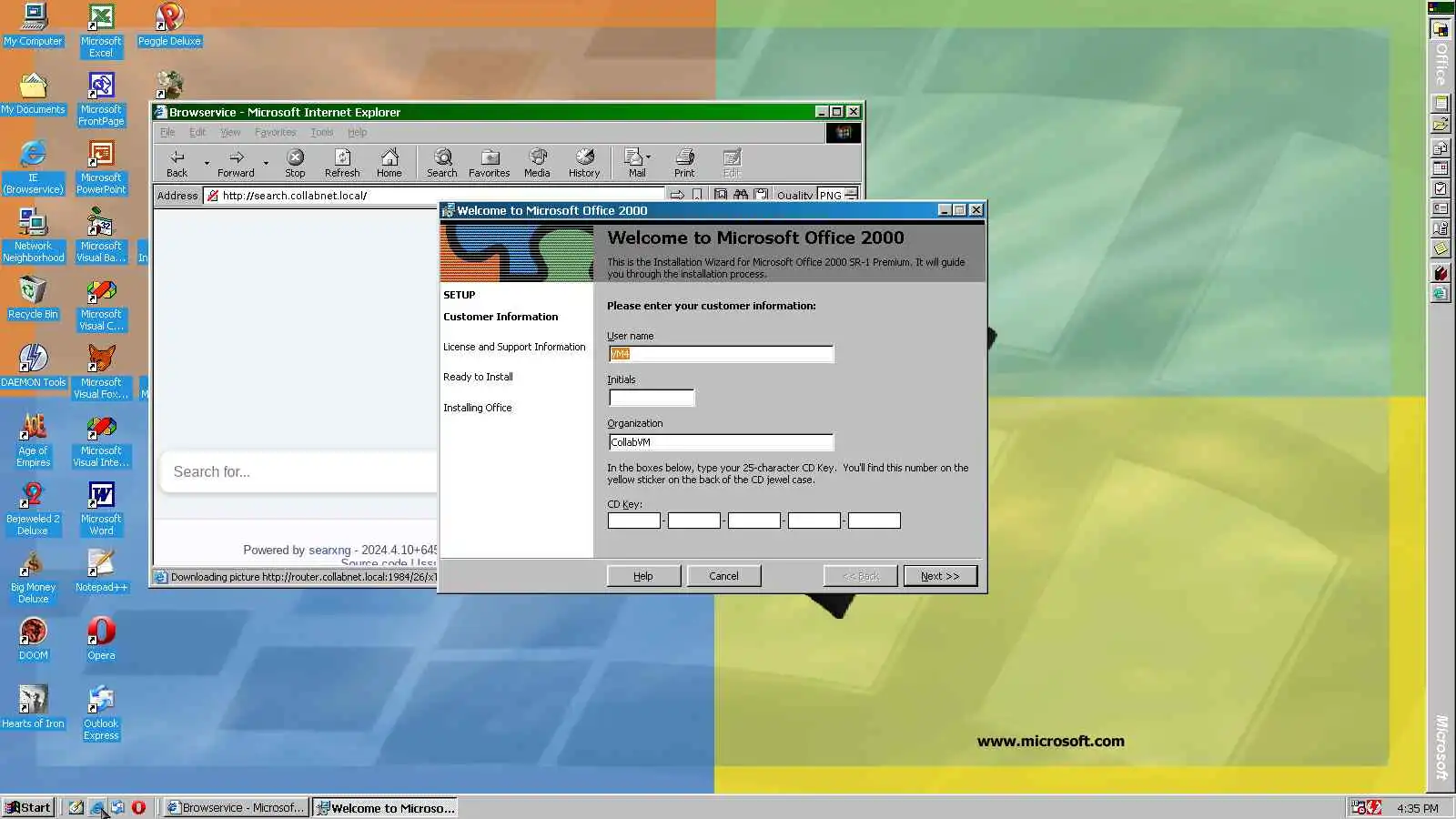The height and width of the screenshot is (819, 1456).
Task: Click the third CD Key box
Action: [754, 521]
